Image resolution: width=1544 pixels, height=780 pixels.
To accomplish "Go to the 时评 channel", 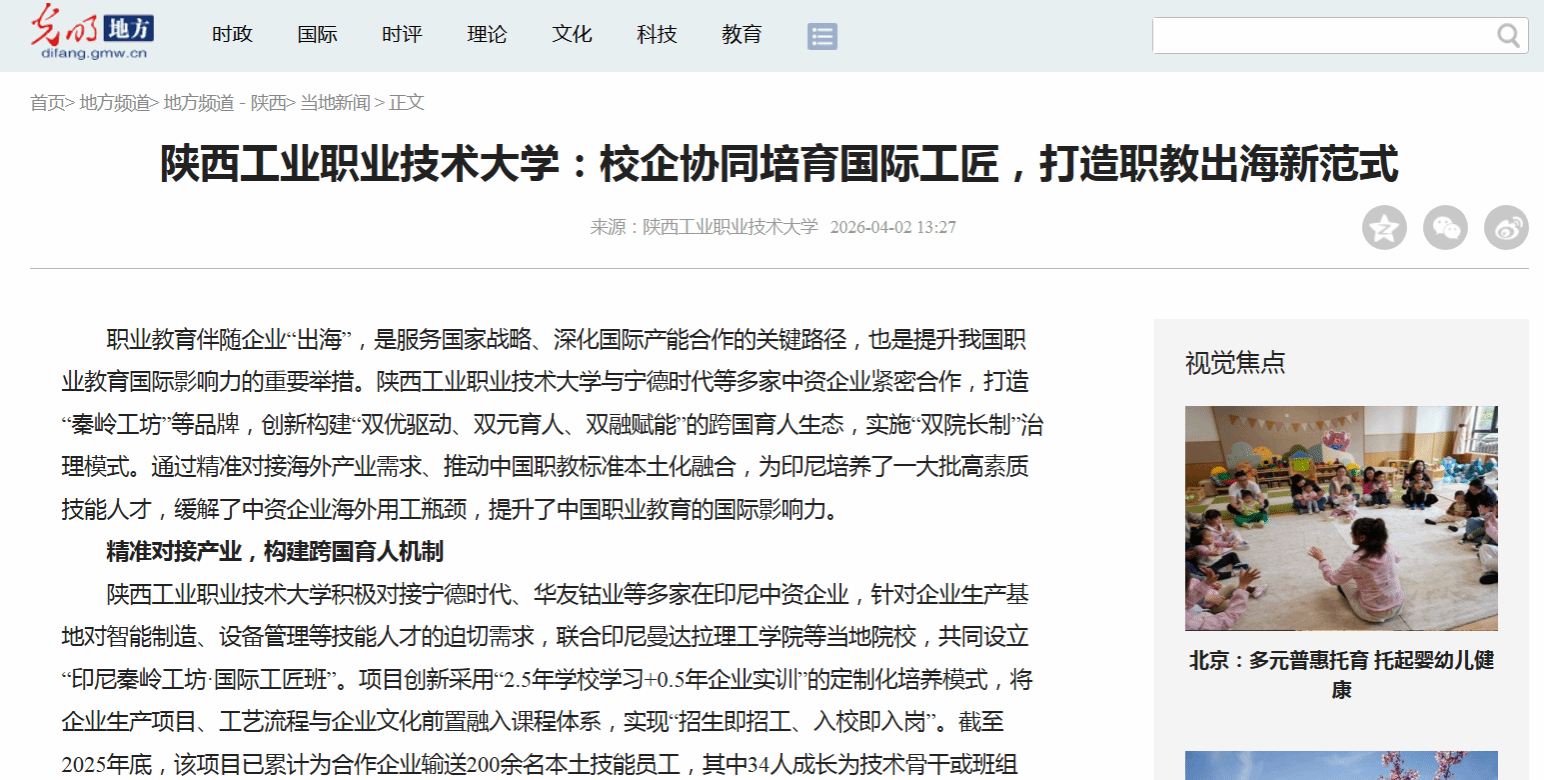I will click(402, 35).
